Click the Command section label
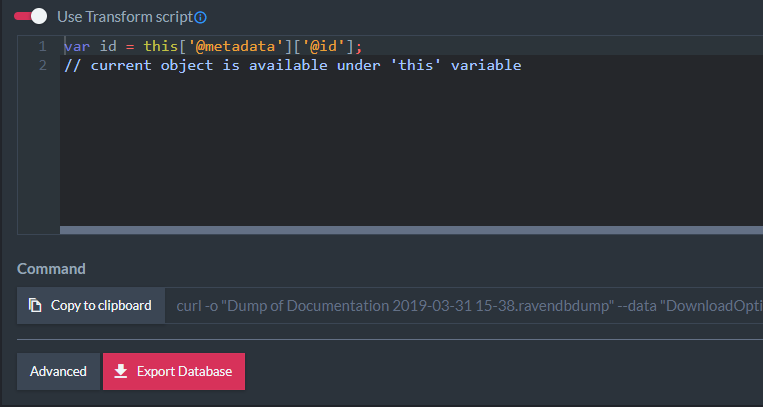This screenshot has width=763, height=407. coord(51,269)
